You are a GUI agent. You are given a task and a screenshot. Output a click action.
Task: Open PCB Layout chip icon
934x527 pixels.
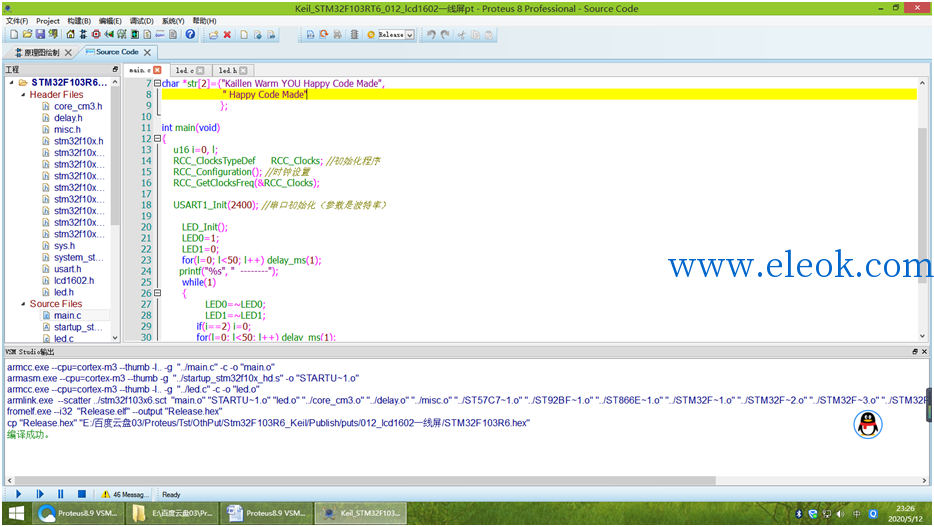tap(96, 35)
